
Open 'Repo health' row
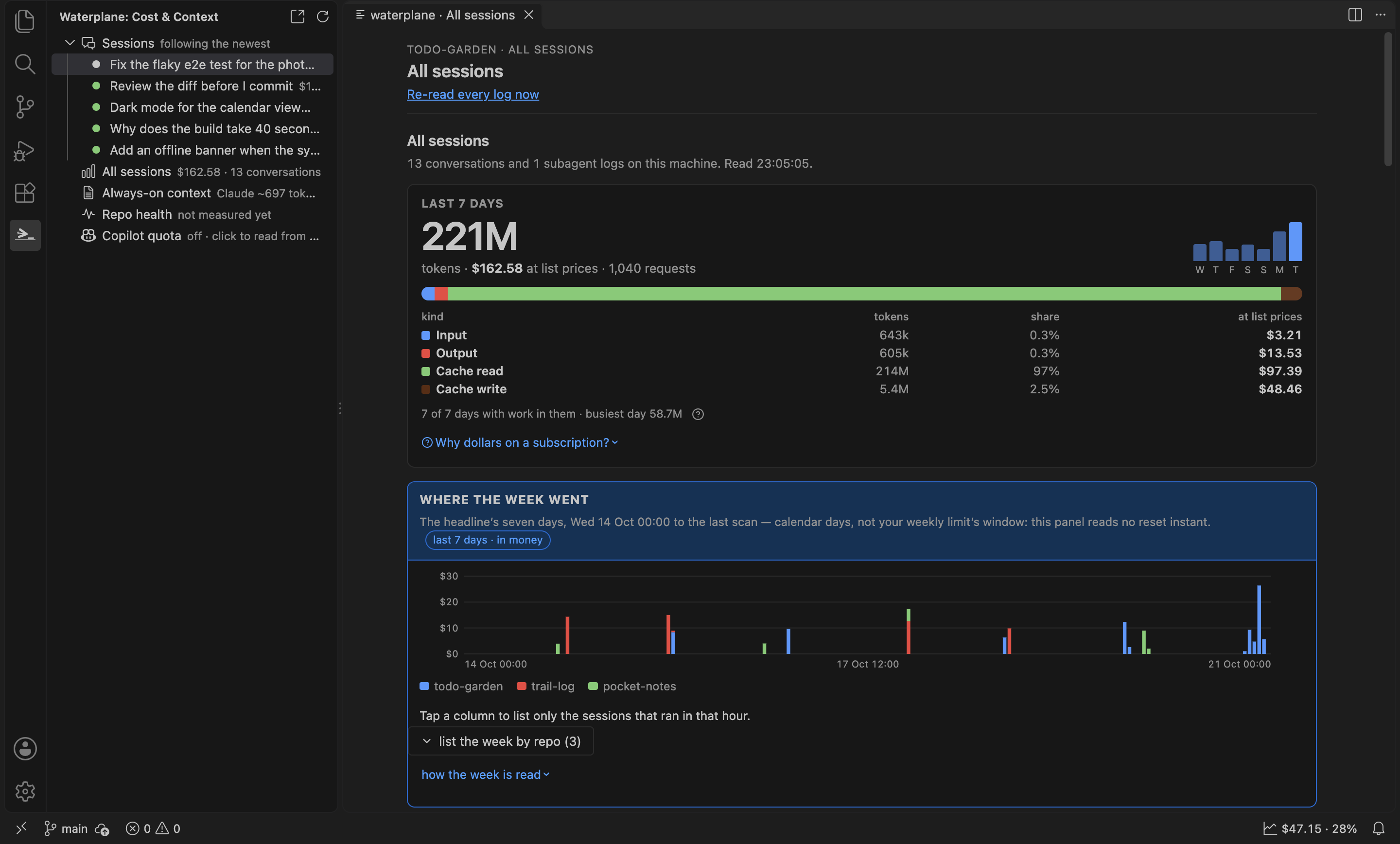192,214
